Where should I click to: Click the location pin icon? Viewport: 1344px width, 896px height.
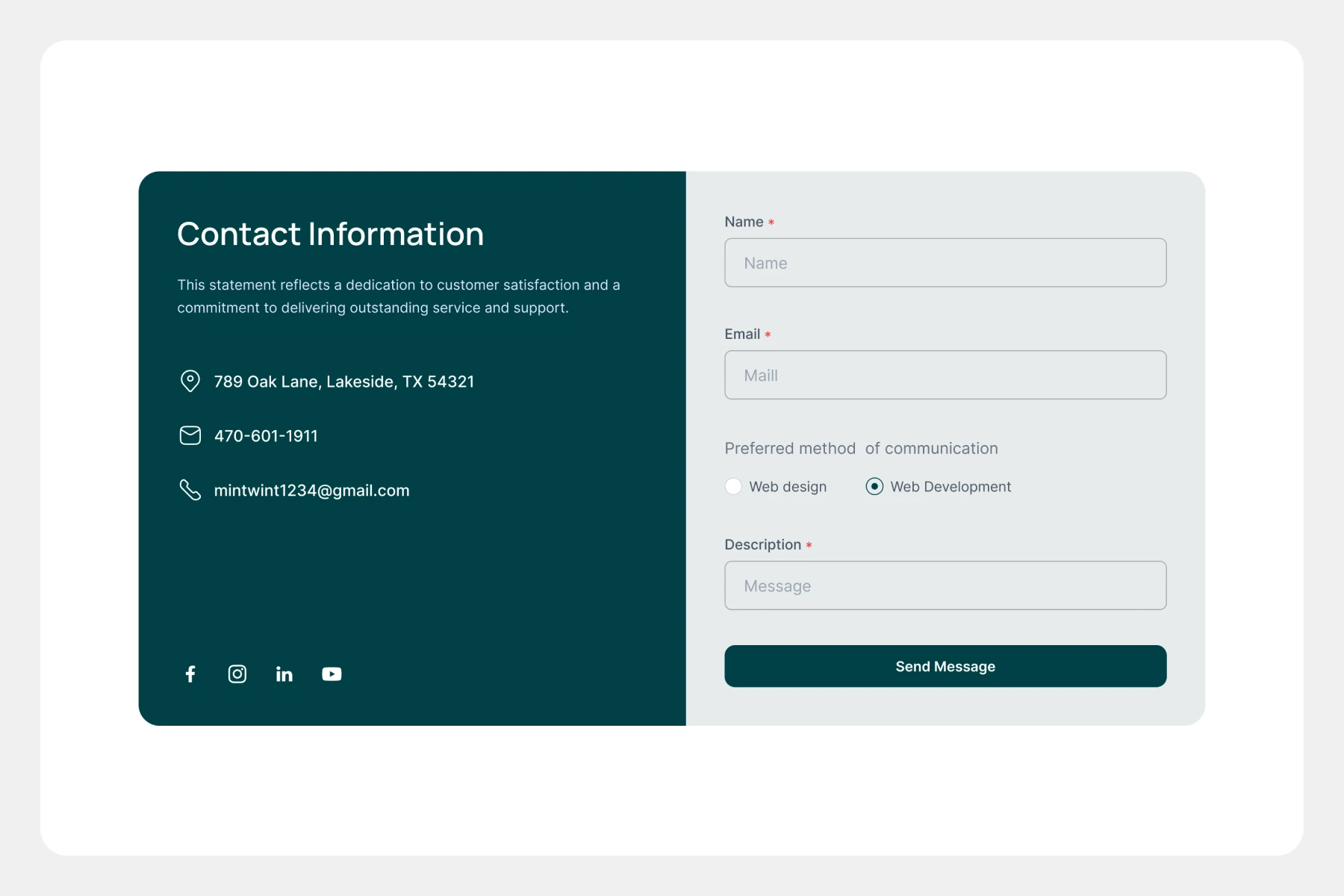[190, 381]
